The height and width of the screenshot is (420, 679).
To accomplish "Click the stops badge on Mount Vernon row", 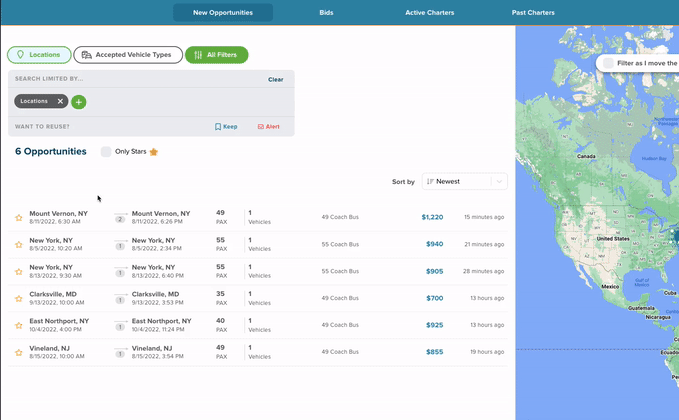I will [120, 220].
